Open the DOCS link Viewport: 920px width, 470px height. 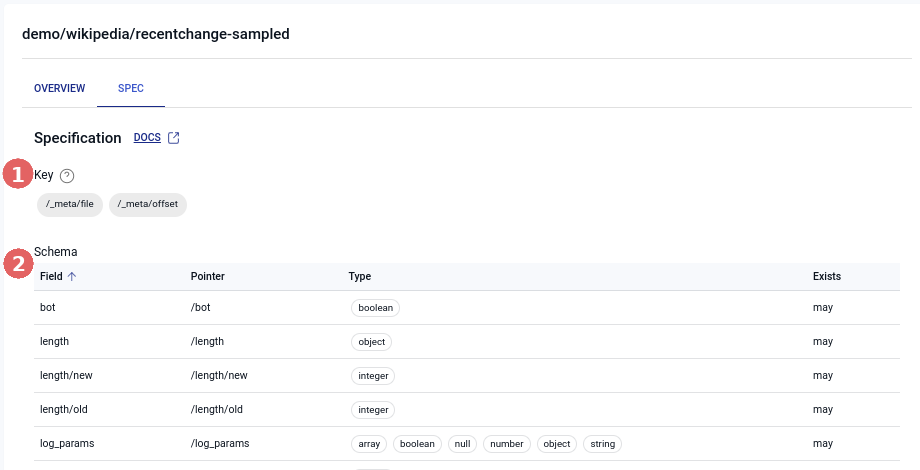click(147, 138)
